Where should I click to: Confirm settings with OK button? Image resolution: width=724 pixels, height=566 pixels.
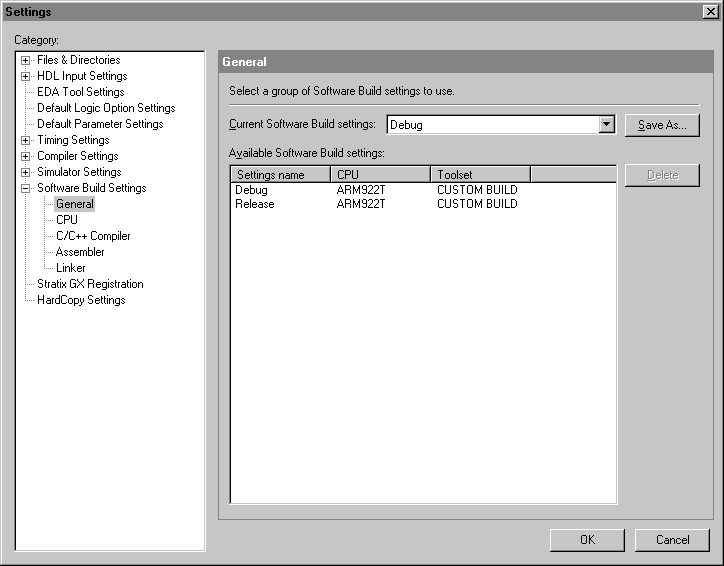[x=587, y=540]
